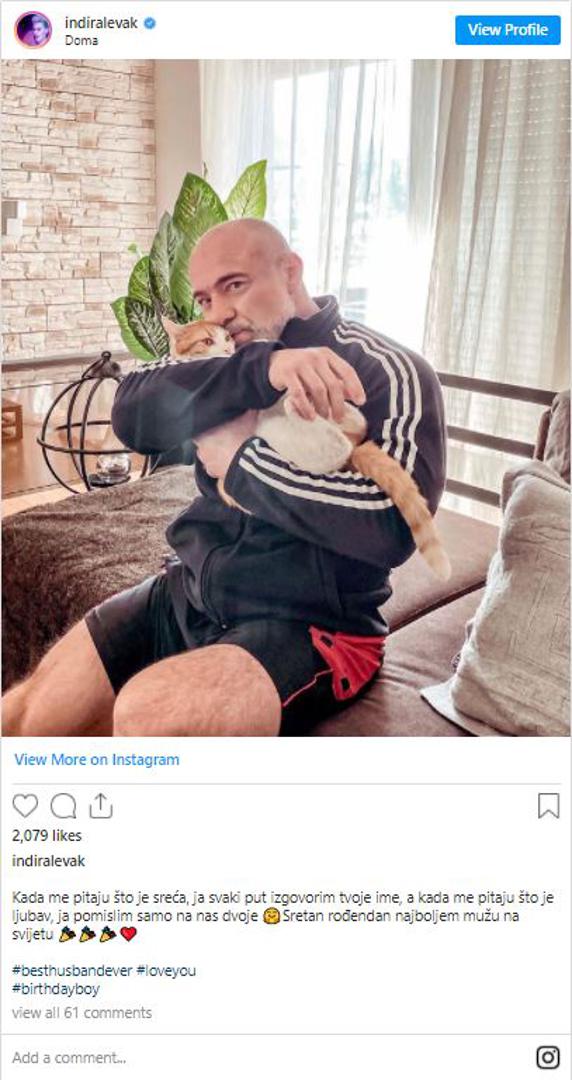Open Instagram via the bottom logo icon
The width and height of the screenshot is (572, 1080).
click(548, 1057)
